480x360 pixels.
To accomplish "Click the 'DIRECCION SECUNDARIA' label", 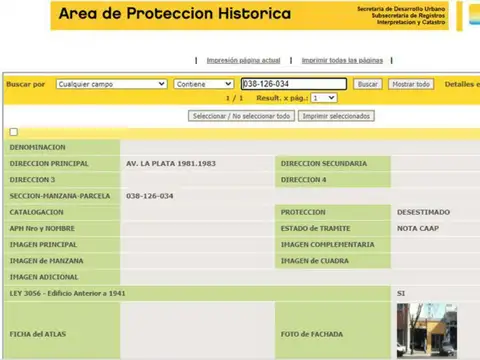I will point(324,163).
